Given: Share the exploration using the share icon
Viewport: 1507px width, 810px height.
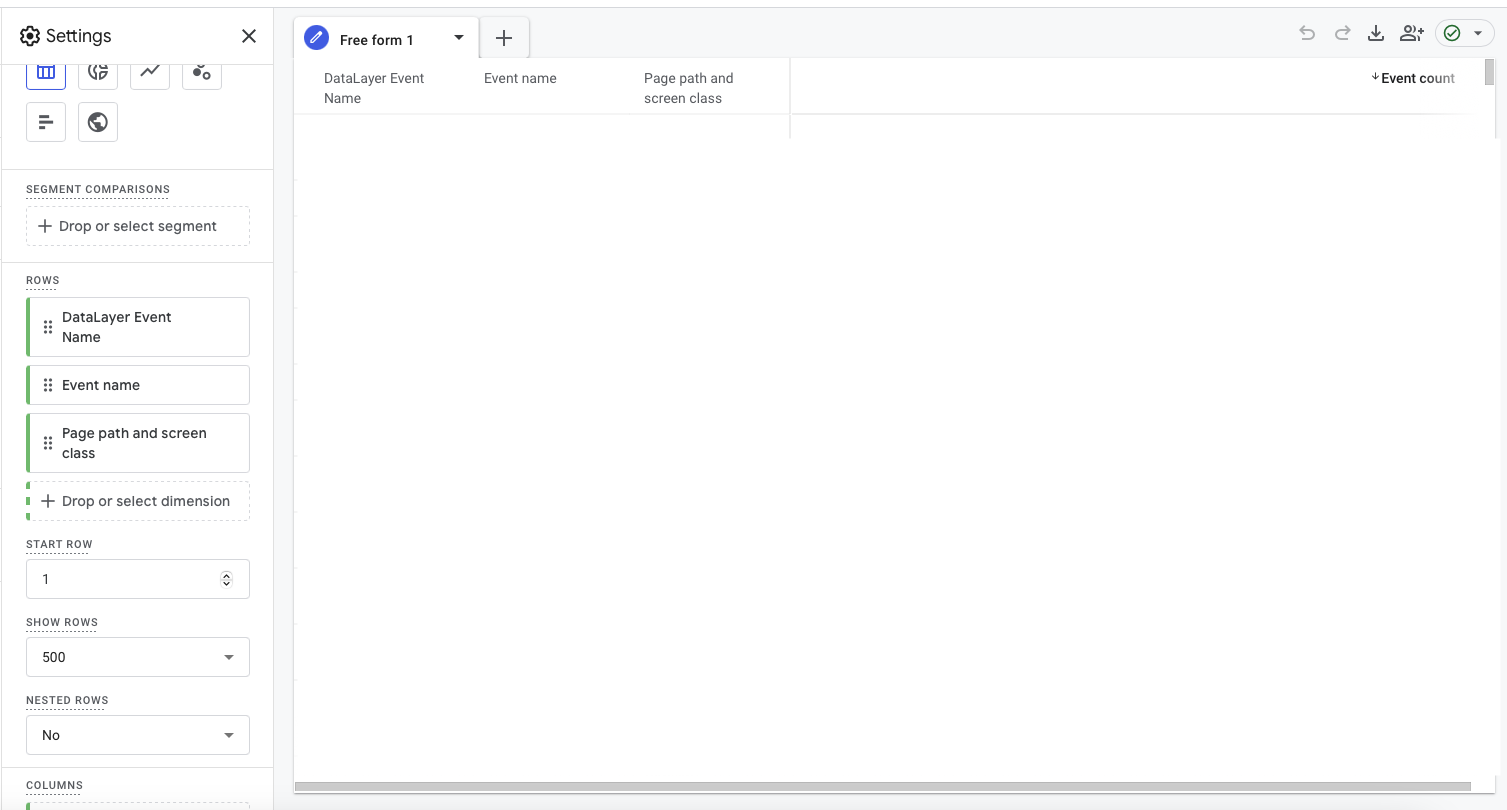Looking at the screenshot, I should [x=1411, y=32].
